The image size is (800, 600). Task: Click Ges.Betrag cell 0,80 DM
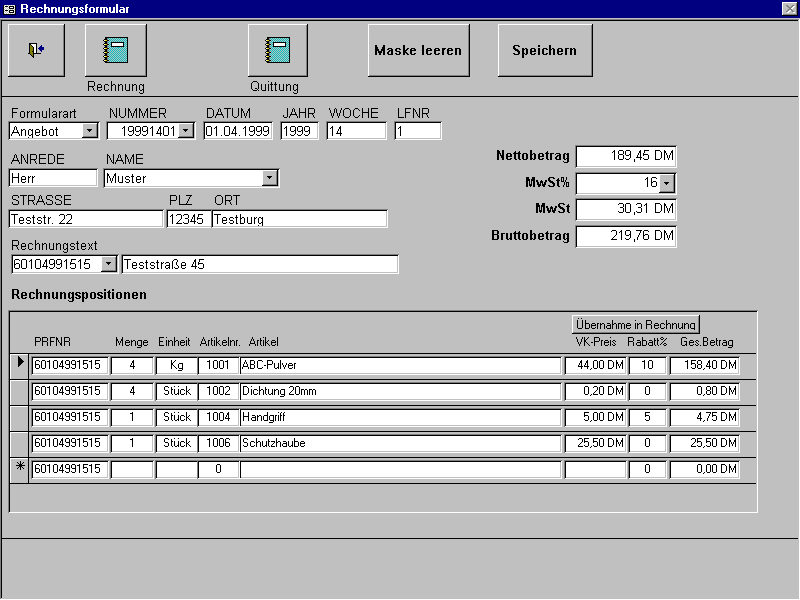[705, 391]
